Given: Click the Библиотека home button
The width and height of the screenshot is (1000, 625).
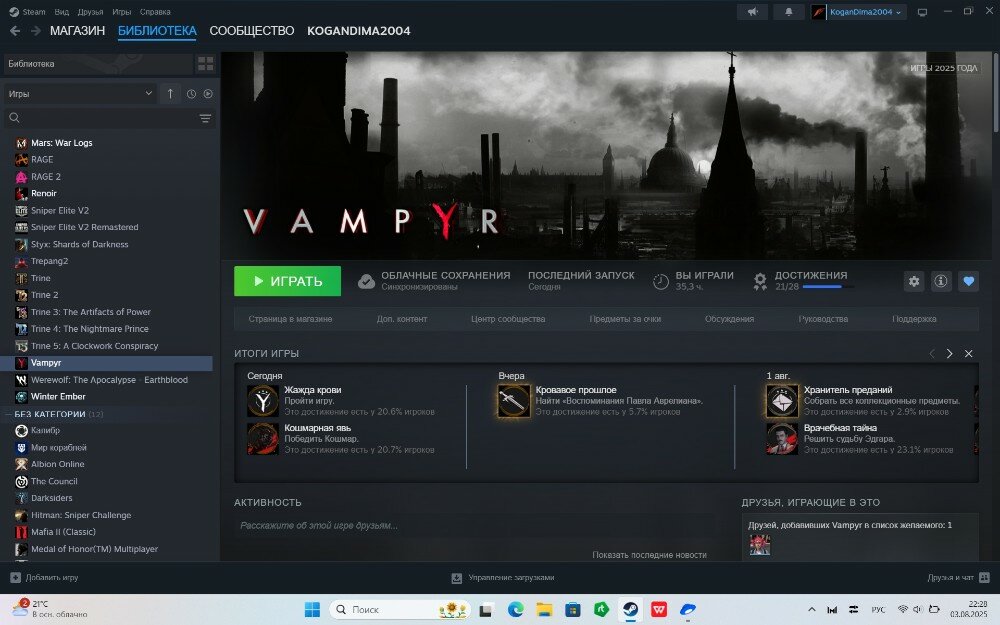Looking at the screenshot, I should click(x=98, y=64).
